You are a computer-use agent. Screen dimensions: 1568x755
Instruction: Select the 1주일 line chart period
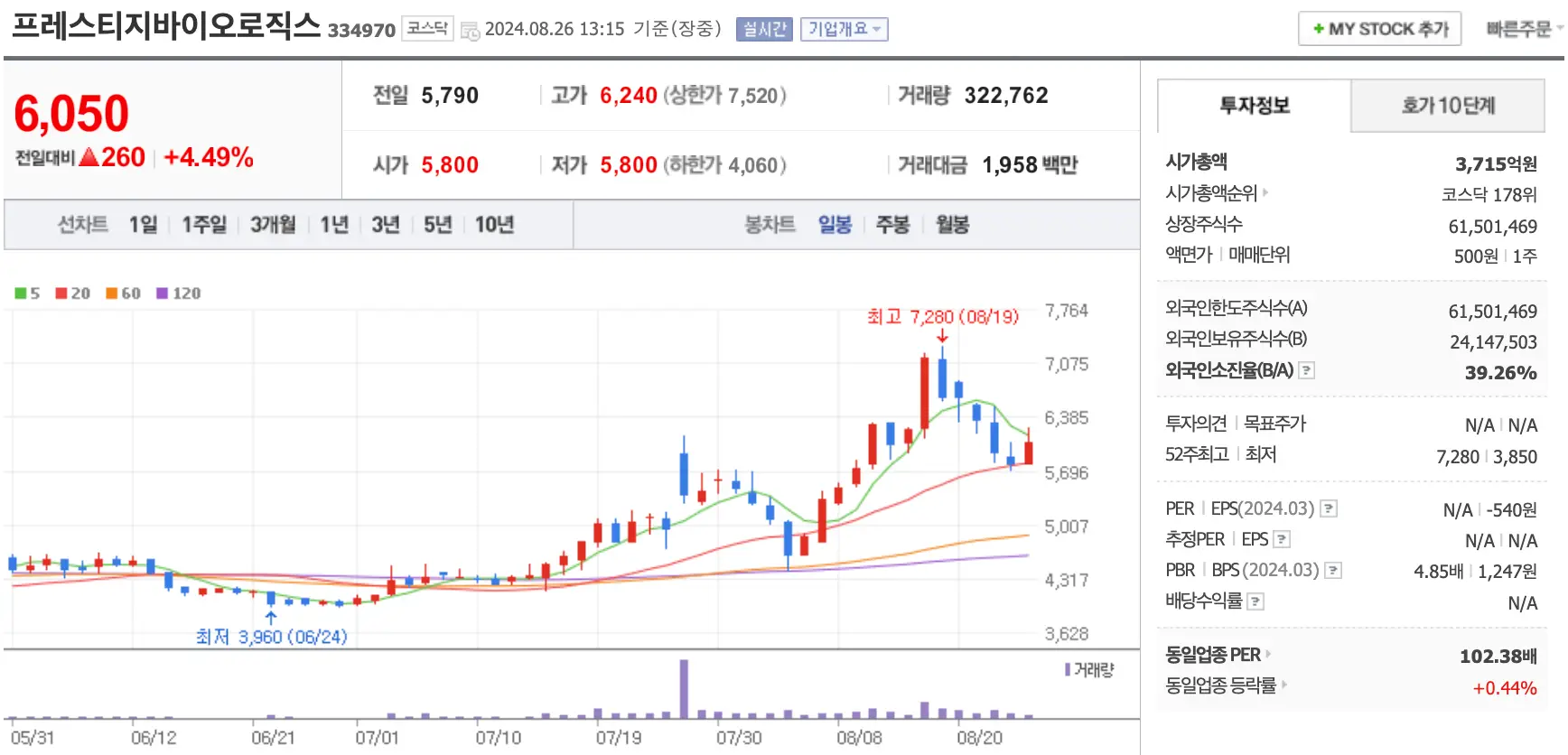204,224
